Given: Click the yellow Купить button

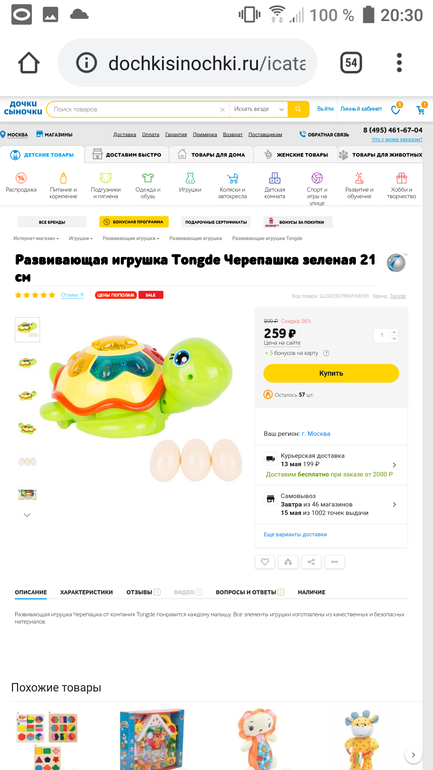Looking at the screenshot, I should pos(331,373).
